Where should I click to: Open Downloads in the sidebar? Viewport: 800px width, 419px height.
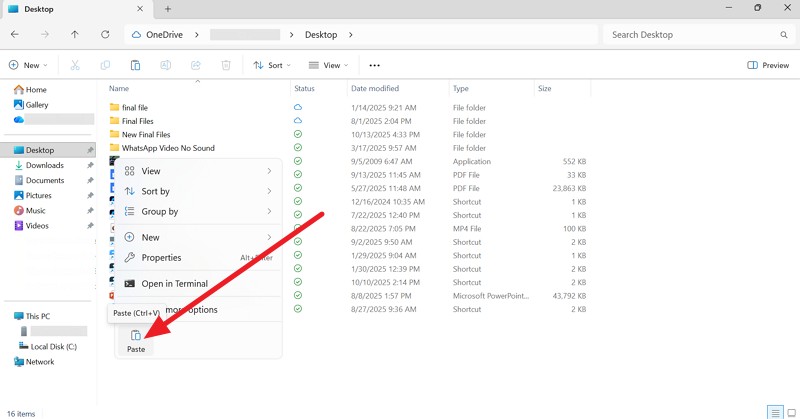pyautogui.click(x=45, y=165)
